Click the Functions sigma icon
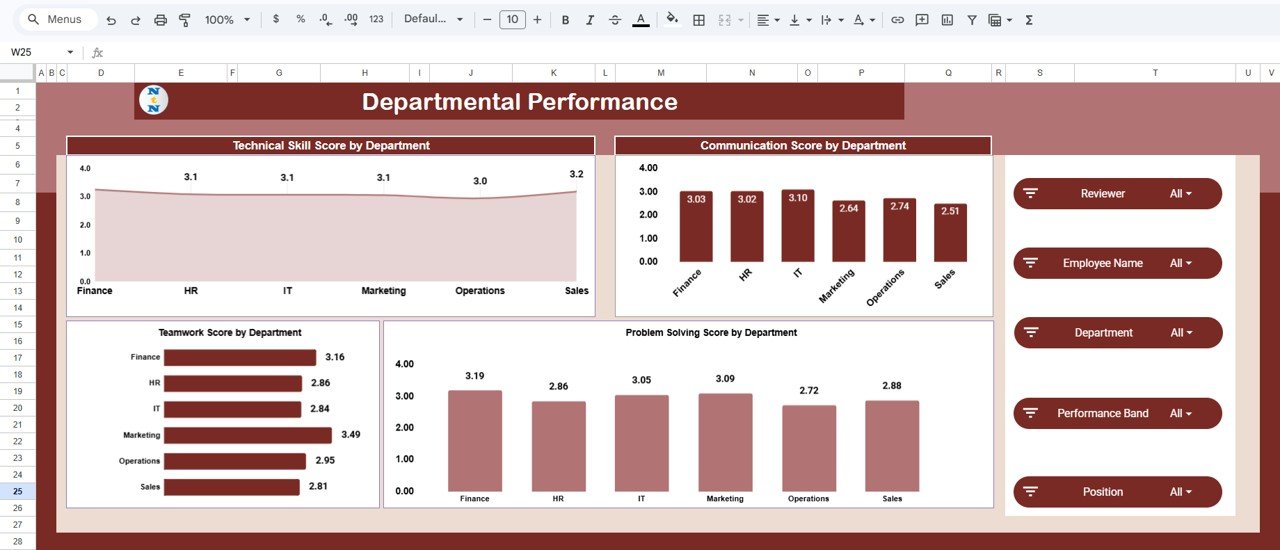 tap(1029, 20)
